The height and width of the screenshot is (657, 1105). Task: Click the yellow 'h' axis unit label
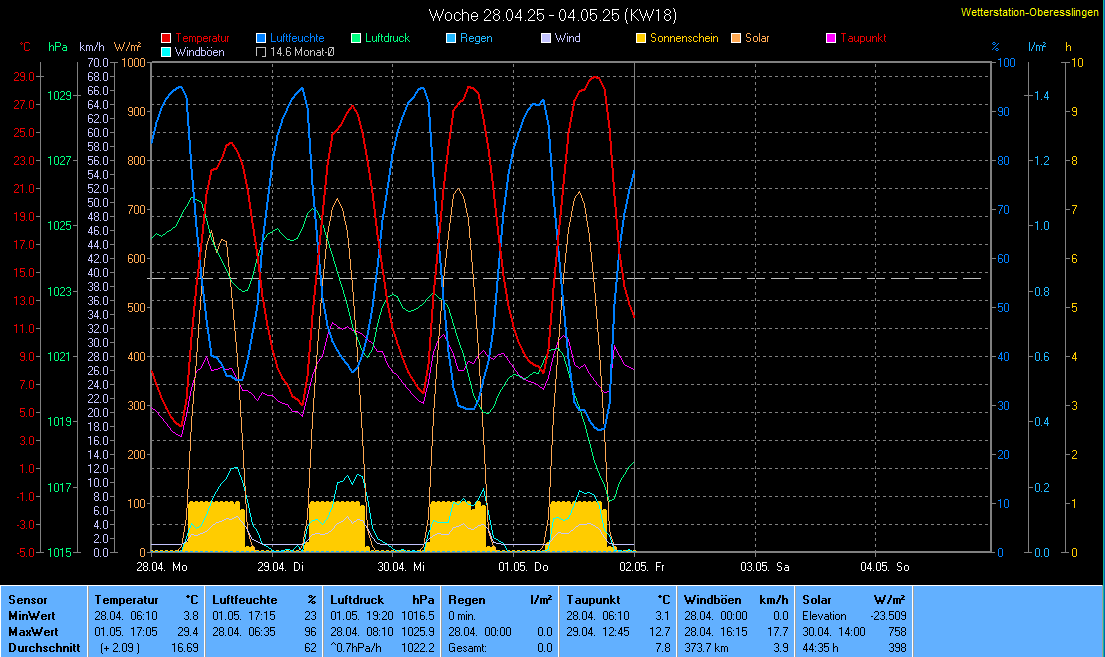1068,47
